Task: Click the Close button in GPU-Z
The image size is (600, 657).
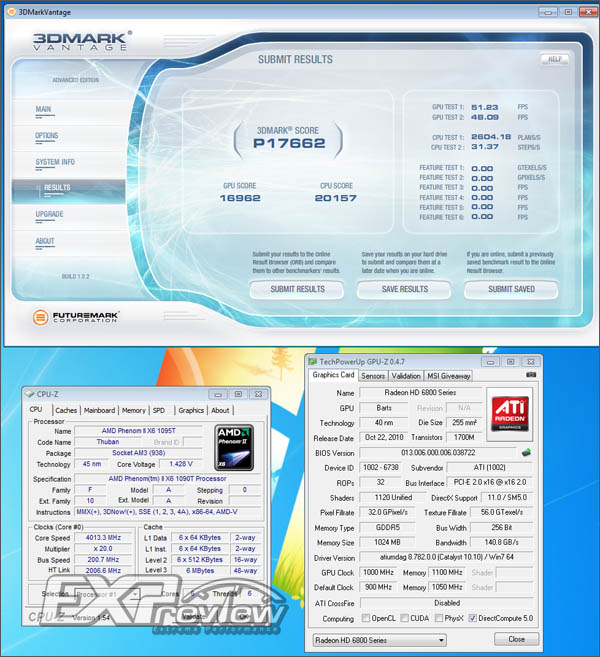Action: pyautogui.click(x=516, y=639)
